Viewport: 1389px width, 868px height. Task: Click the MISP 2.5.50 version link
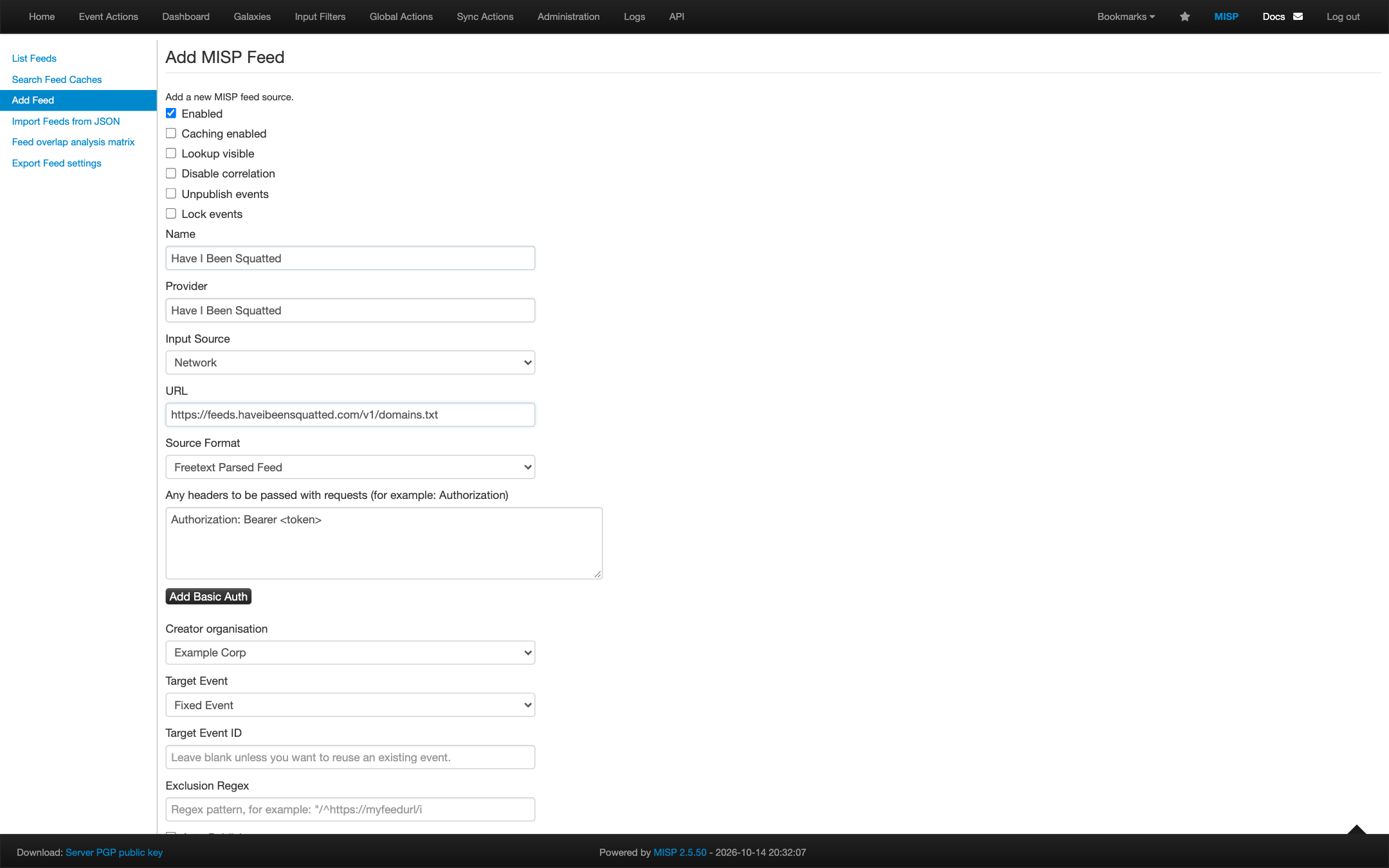click(x=680, y=853)
